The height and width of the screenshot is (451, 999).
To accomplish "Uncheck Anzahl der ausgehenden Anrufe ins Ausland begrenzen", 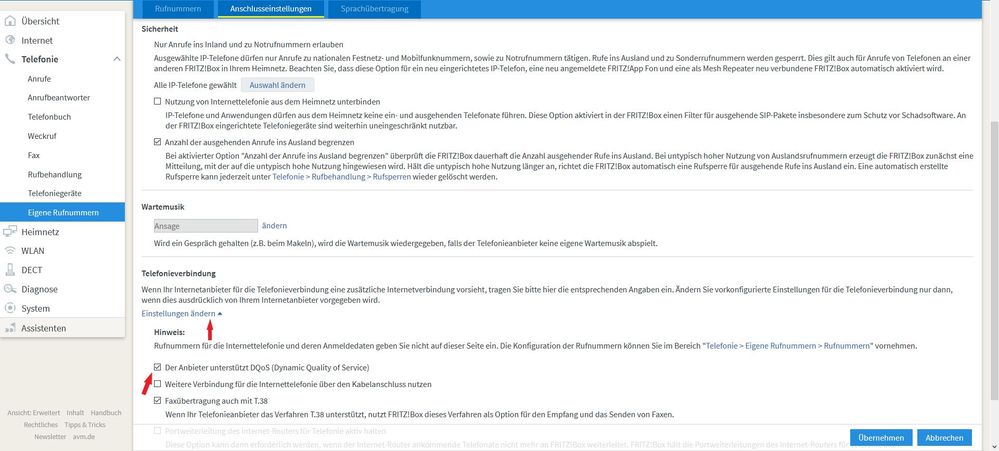I will pyautogui.click(x=157, y=142).
